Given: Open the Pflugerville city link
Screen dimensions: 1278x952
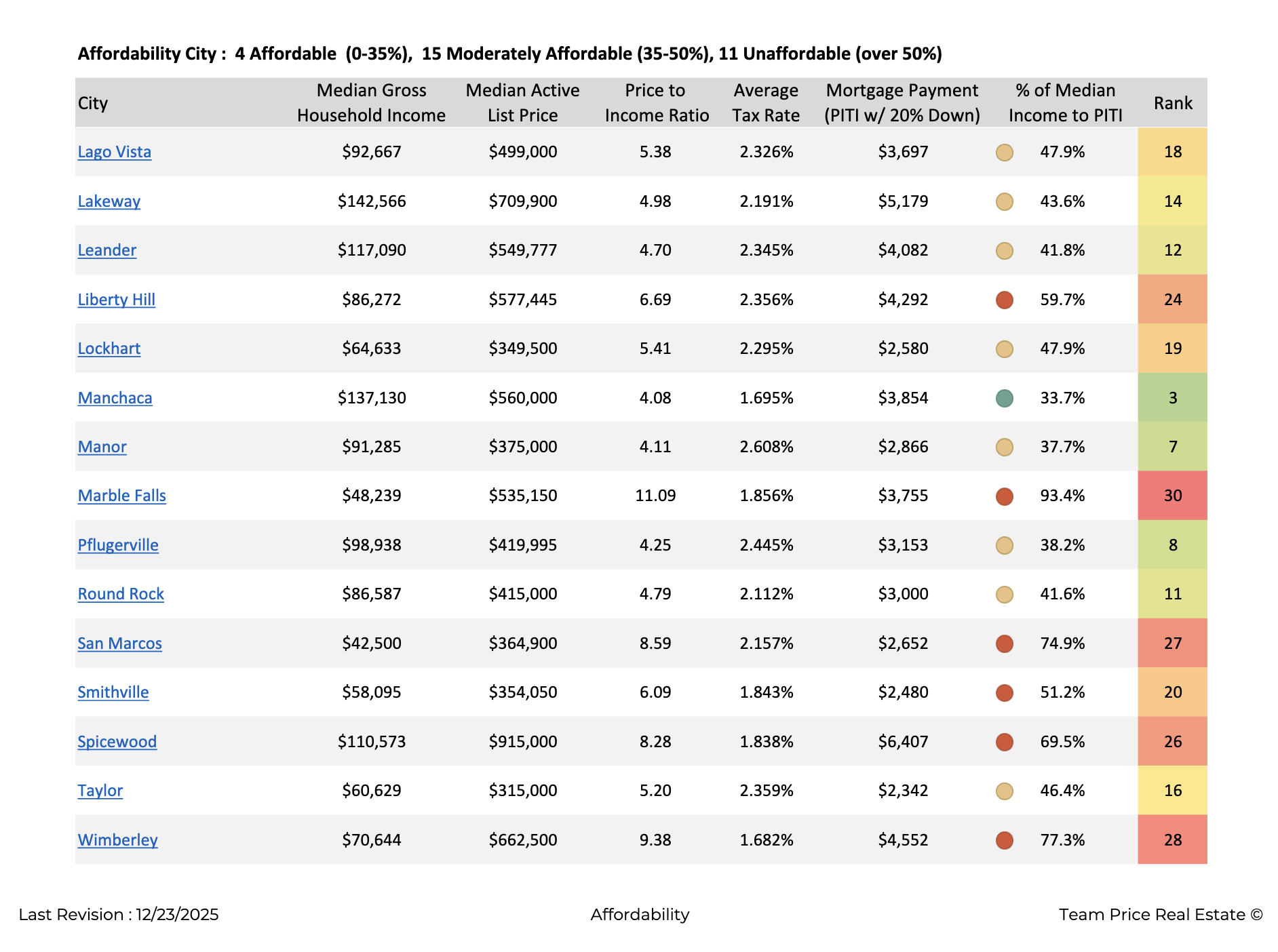Looking at the screenshot, I should (x=118, y=545).
